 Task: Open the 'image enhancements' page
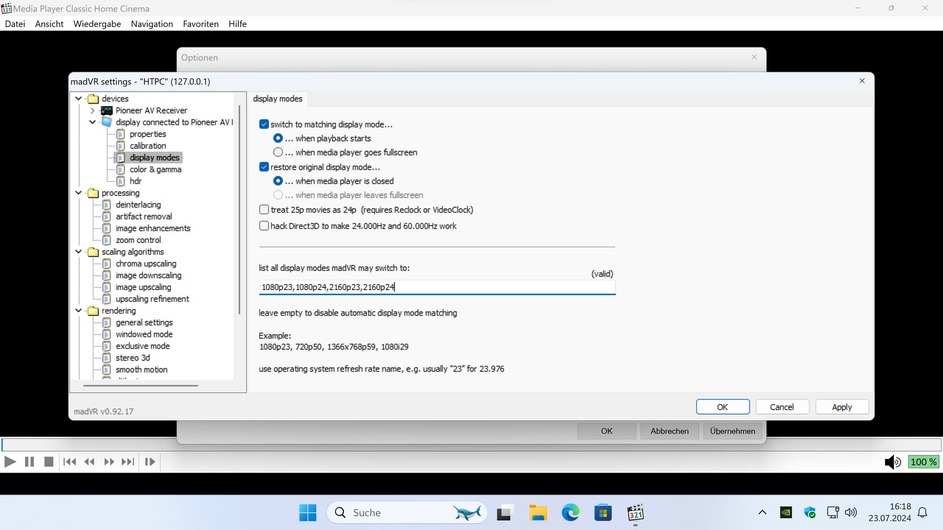pos(153,228)
